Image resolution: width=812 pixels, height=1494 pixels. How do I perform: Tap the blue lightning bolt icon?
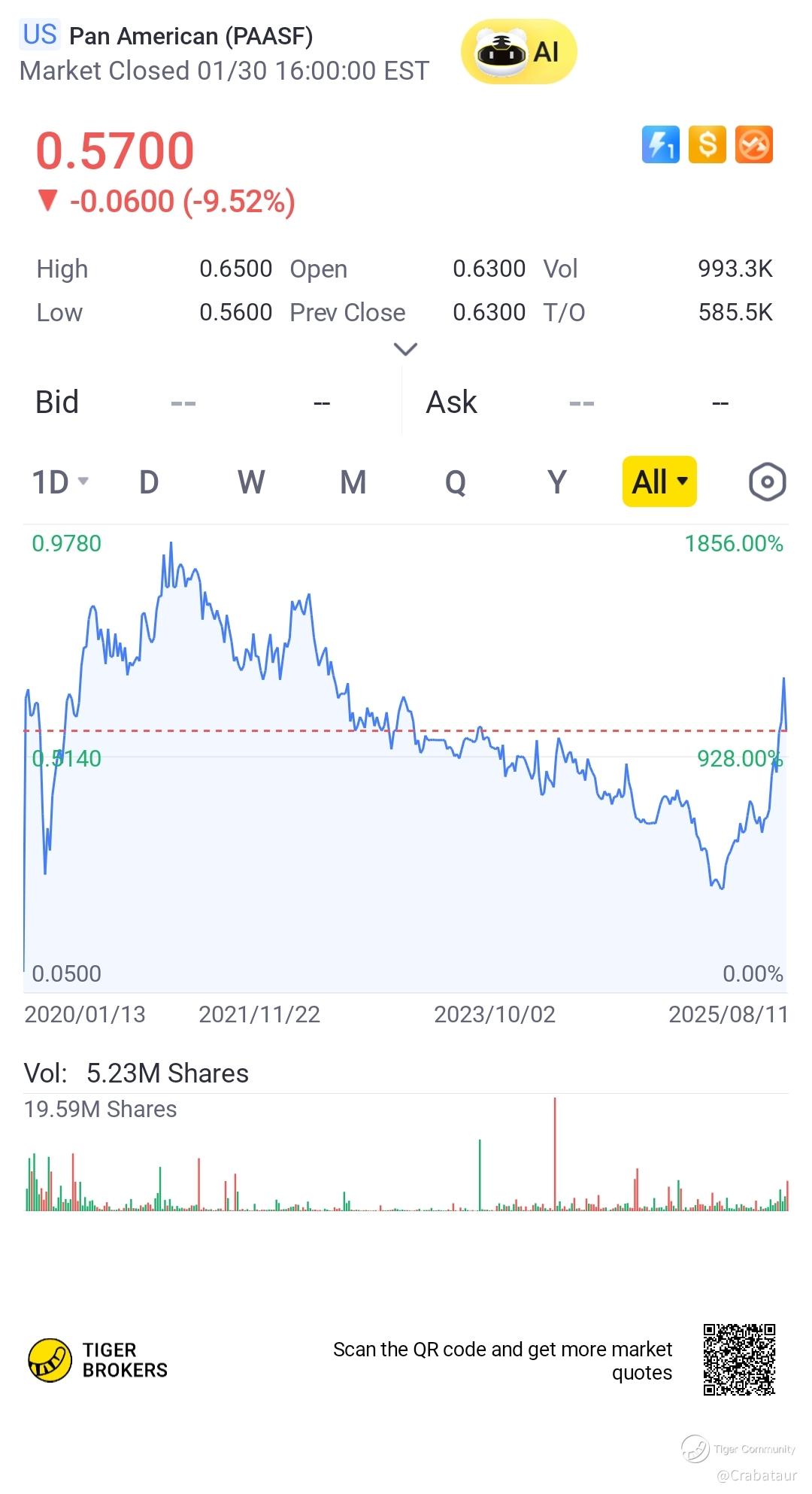tap(660, 144)
